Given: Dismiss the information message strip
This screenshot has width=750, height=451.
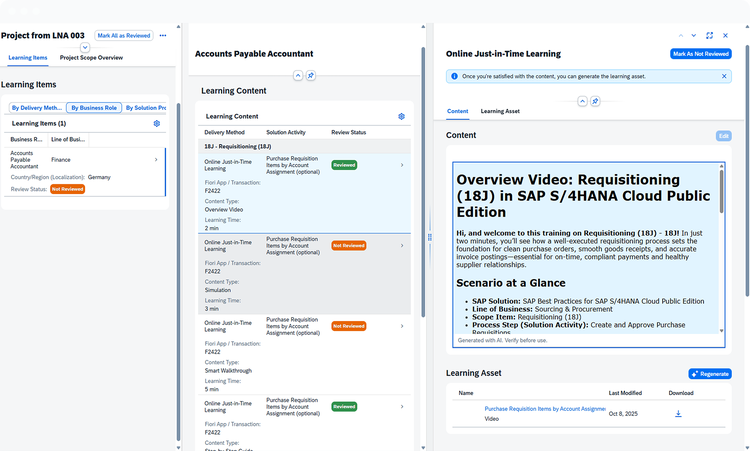Looking at the screenshot, I should tap(724, 76).
